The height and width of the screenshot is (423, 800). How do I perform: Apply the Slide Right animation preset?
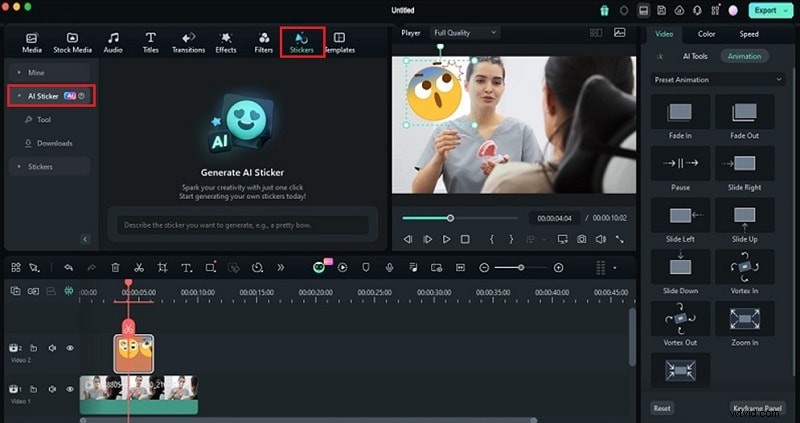coord(744,168)
